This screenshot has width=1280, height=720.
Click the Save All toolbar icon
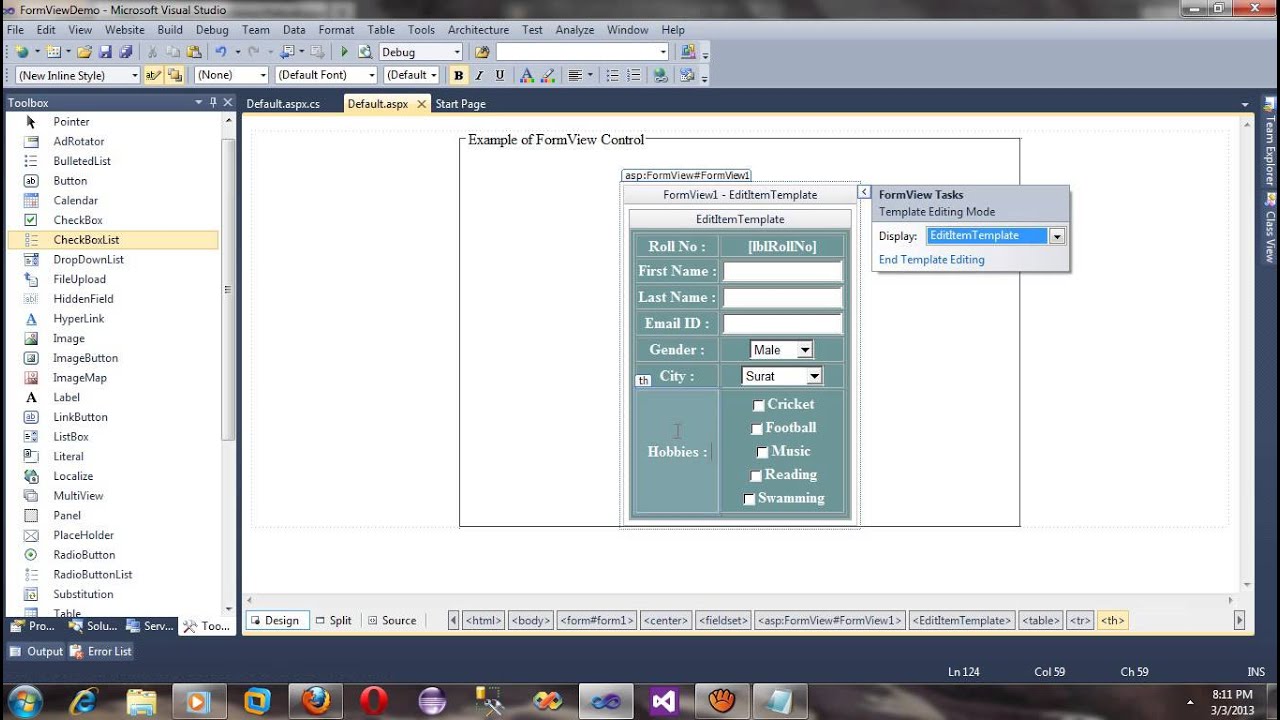(126, 52)
